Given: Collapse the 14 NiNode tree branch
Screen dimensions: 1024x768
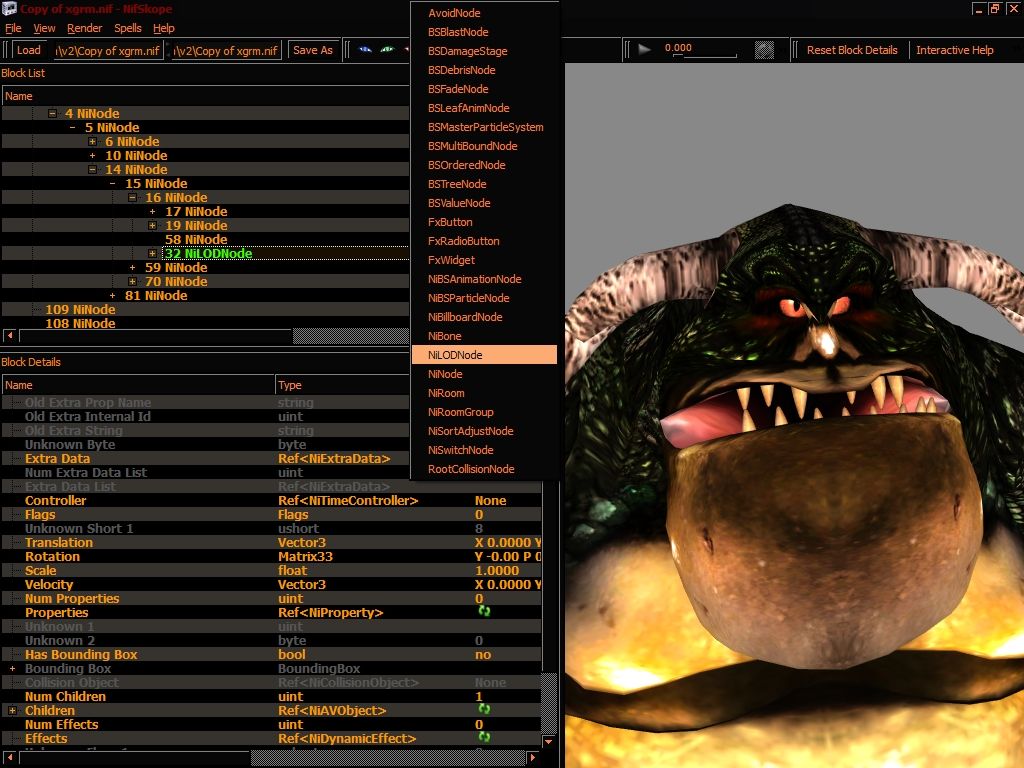Looking at the screenshot, I should [92, 170].
